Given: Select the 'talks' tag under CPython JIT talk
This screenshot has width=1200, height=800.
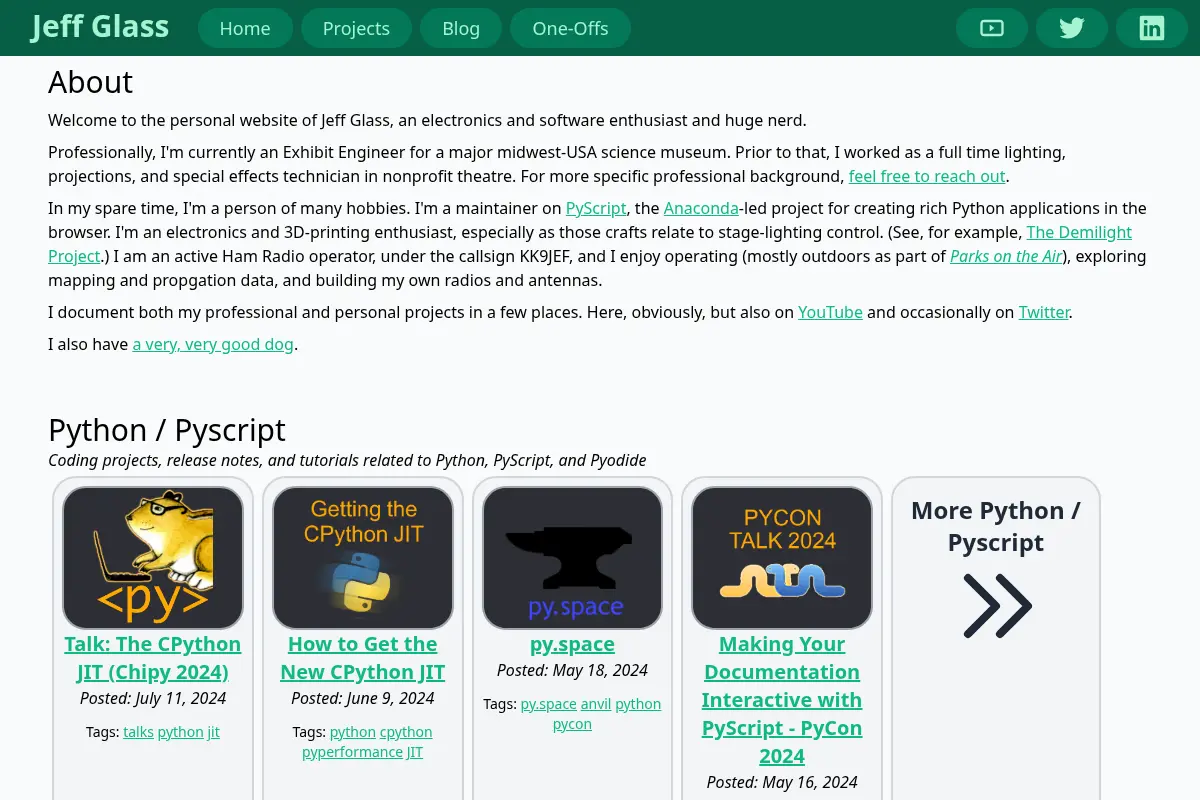Looking at the screenshot, I should click(138, 732).
